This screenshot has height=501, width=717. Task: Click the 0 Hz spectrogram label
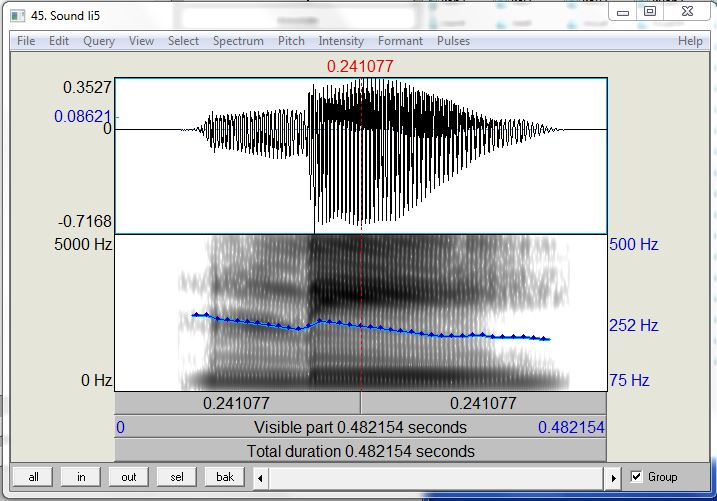[96, 380]
